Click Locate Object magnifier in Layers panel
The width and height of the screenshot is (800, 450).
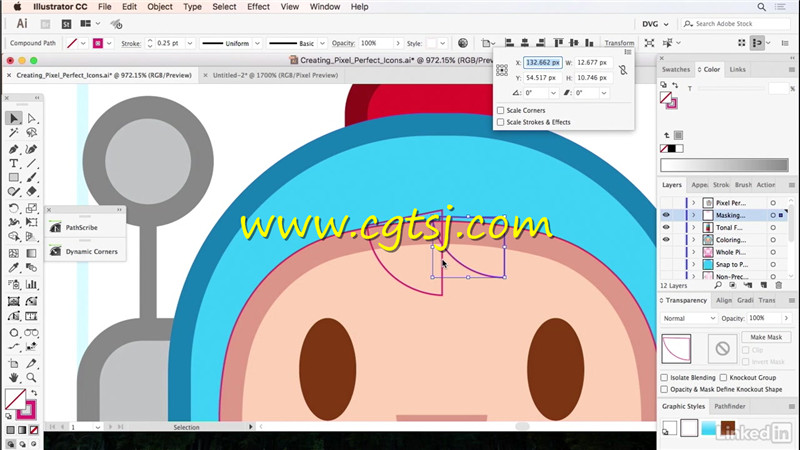coord(718,286)
